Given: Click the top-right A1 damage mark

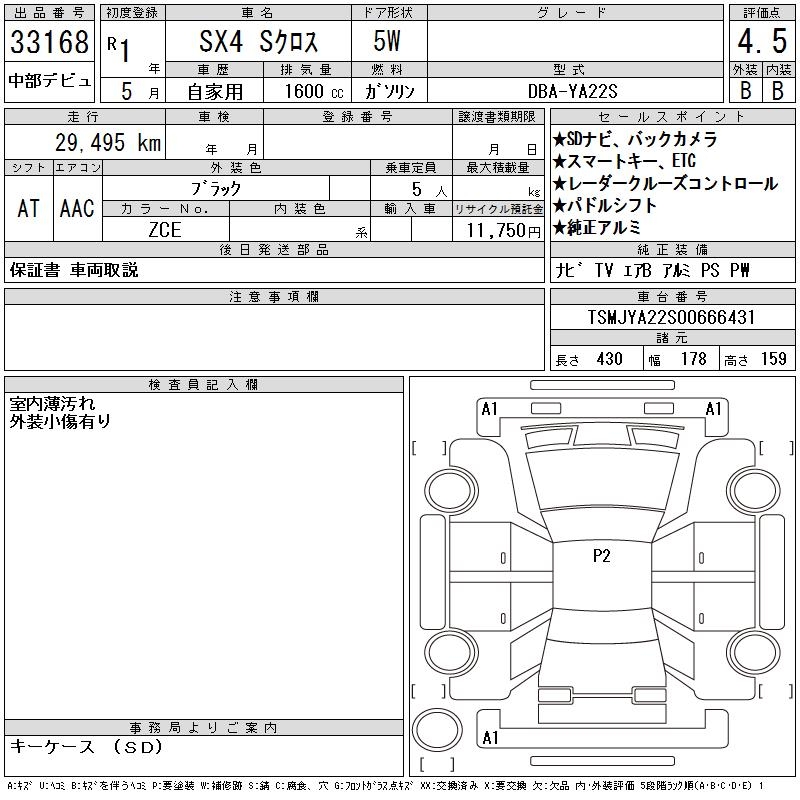Looking at the screenshot, I should [713, 409].
